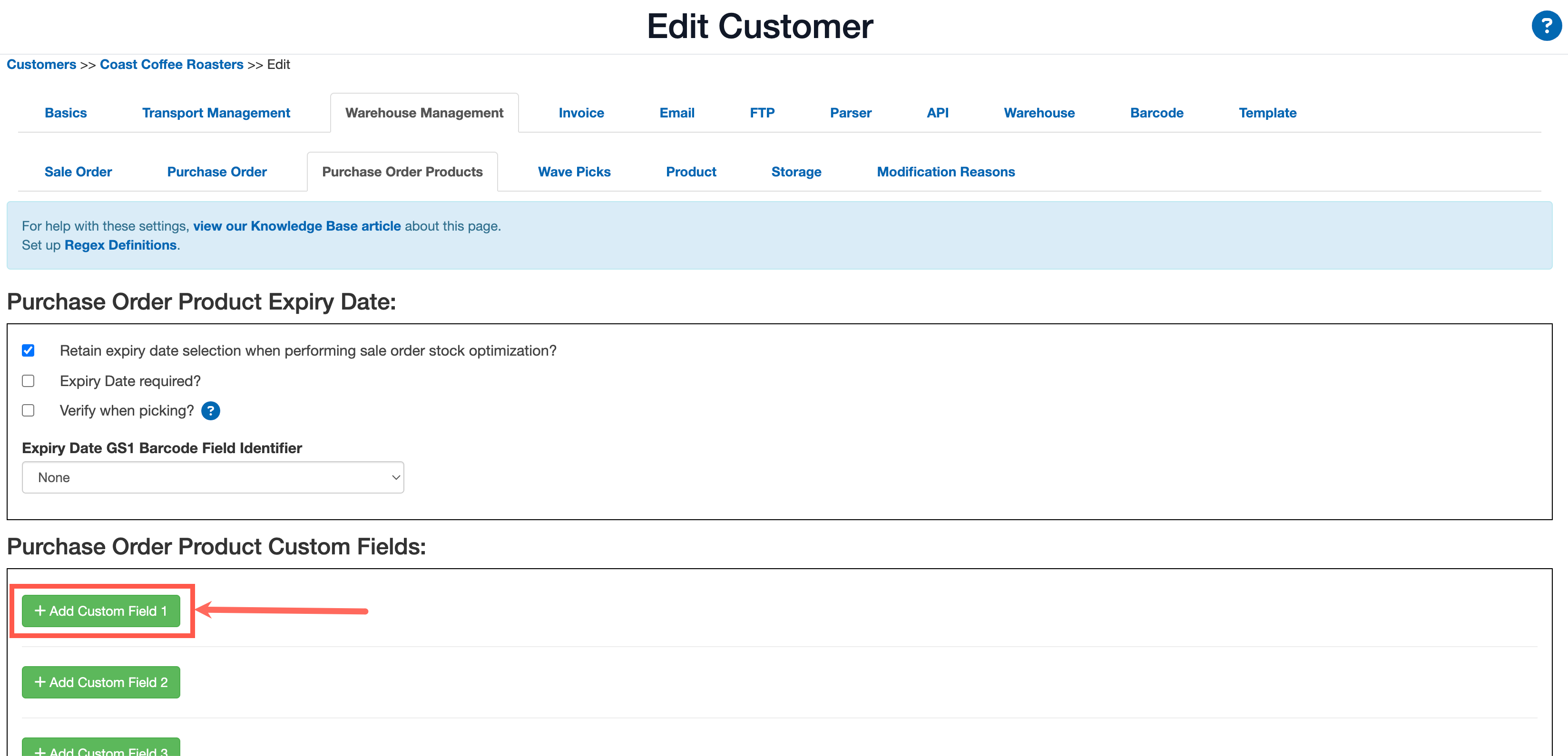
Task: Click the Verify when picking help icon
Action: [211, 410]
